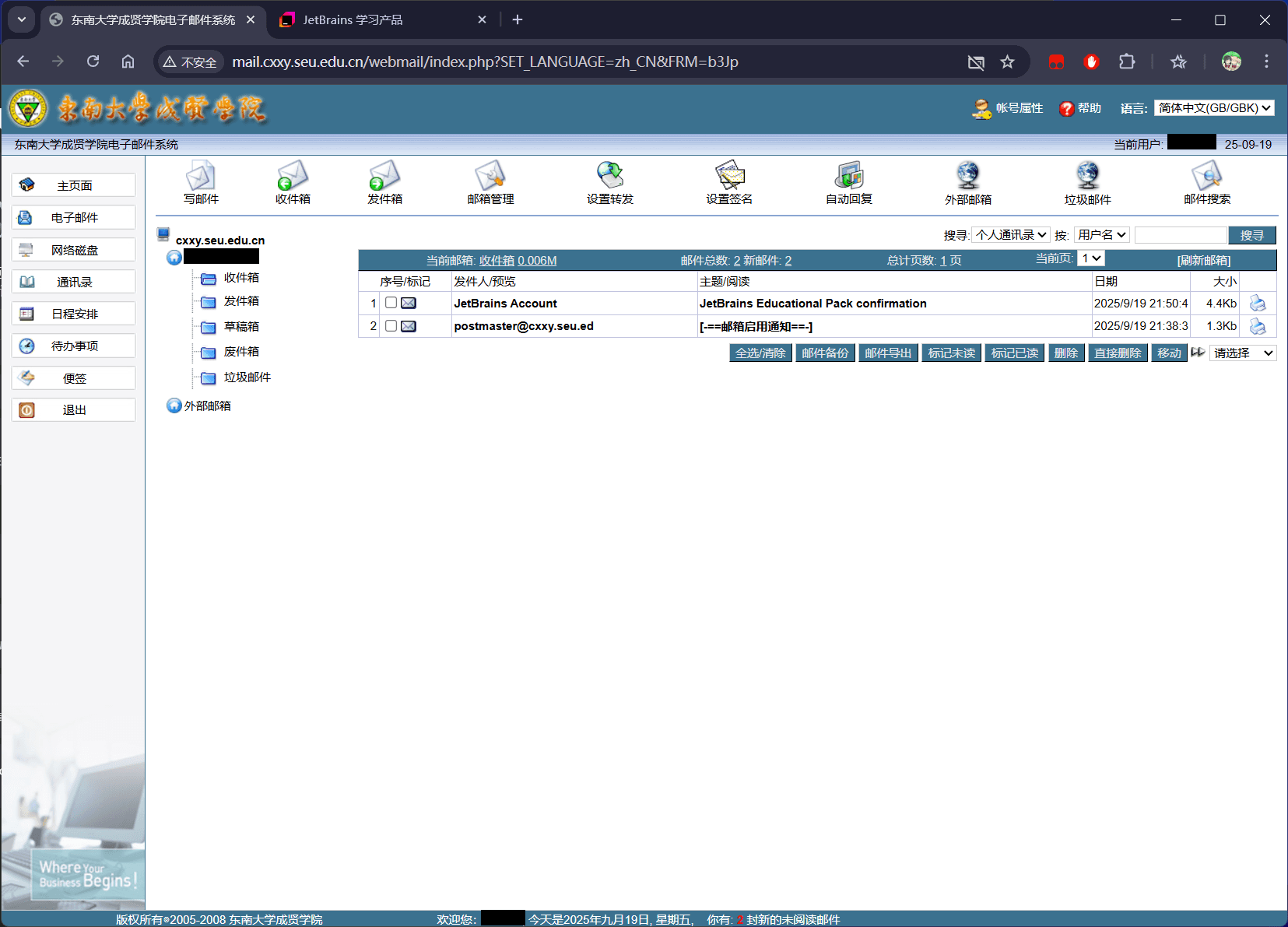The width and height of the screenshot is (1288, 927).
Task: Switch to the JetBrains 学习产品 browser tab
Action: [353, 20]
